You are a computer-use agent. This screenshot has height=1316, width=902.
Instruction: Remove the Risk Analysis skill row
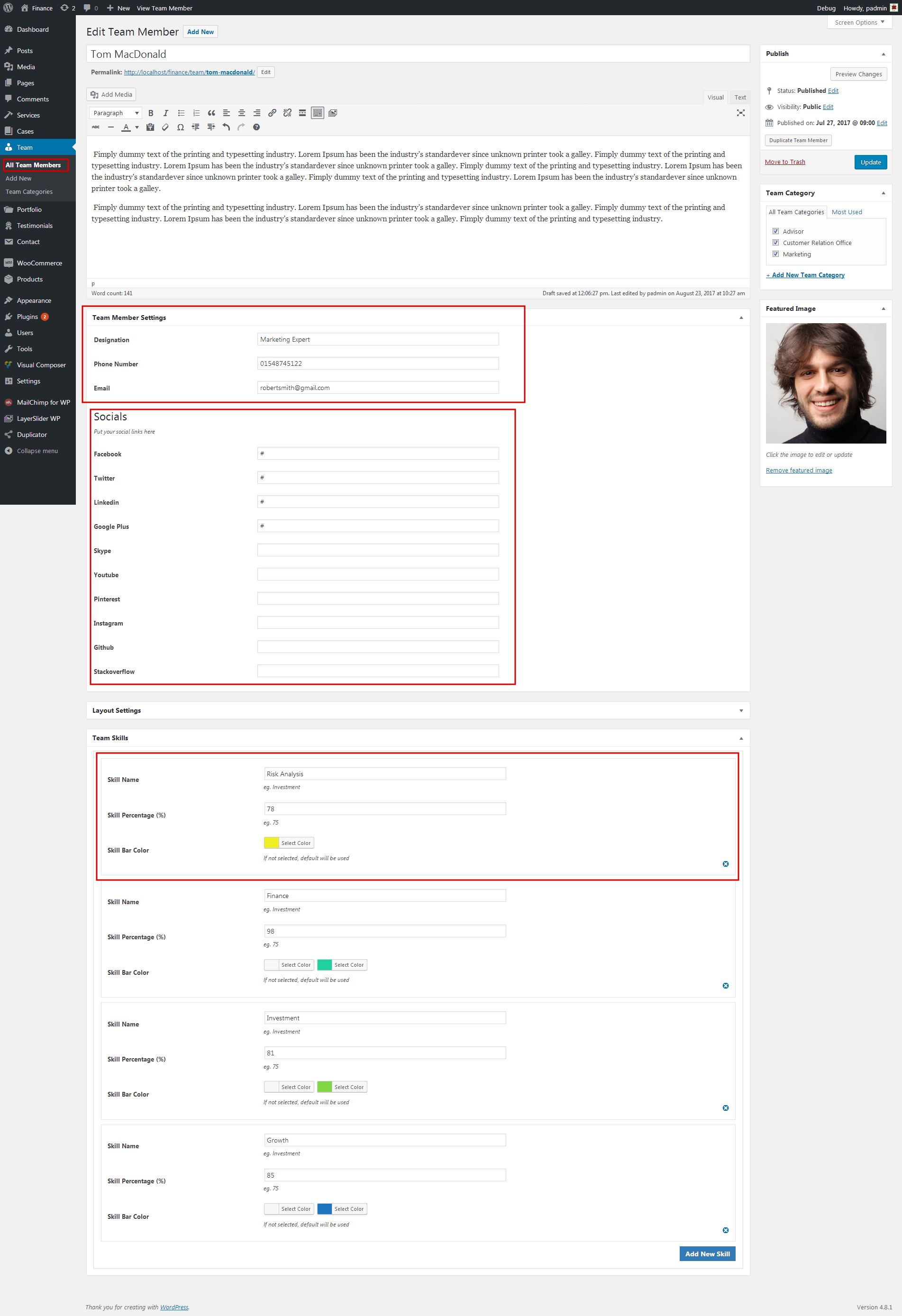726,864
